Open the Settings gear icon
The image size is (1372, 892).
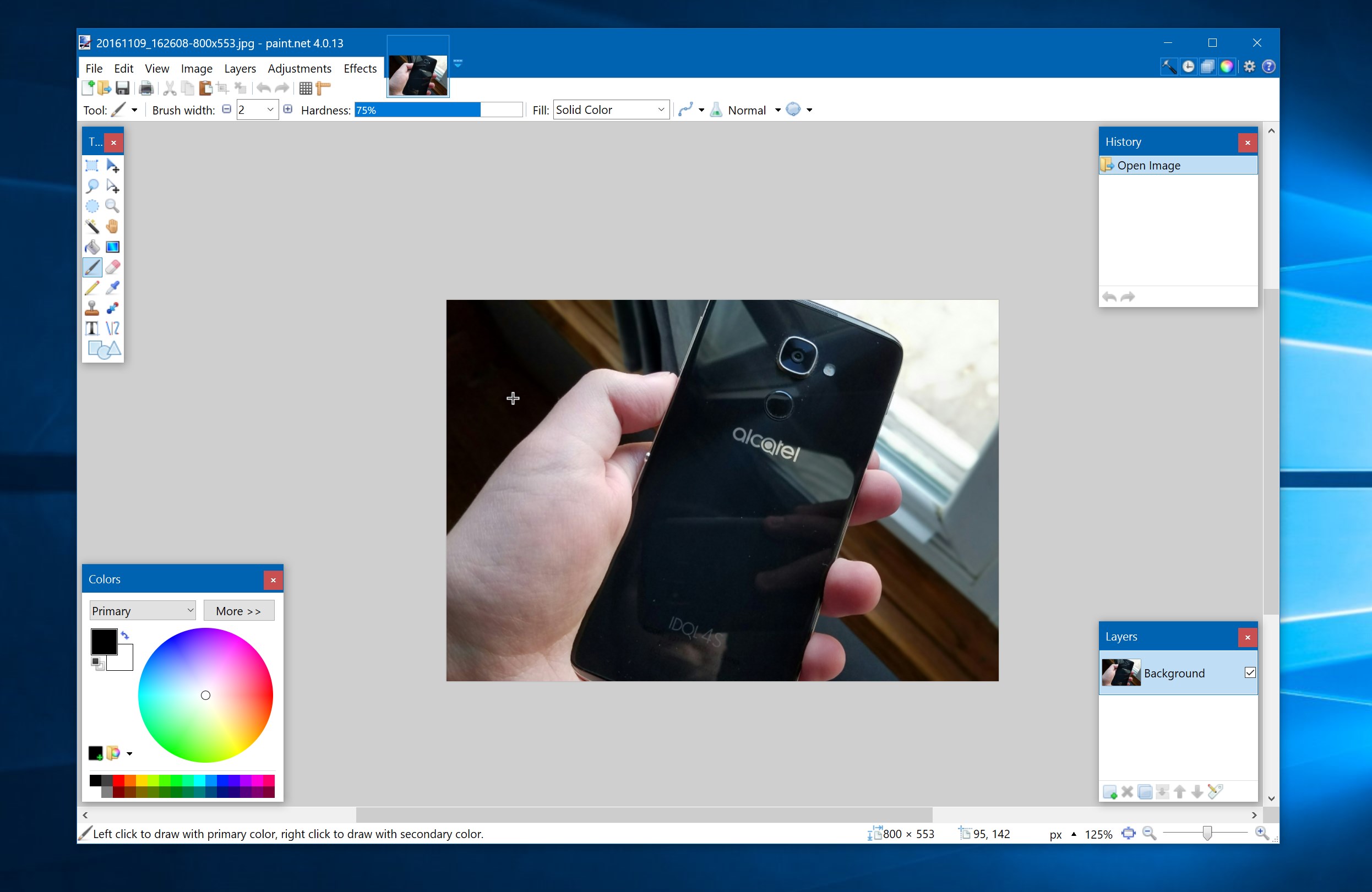point(1249,67)
